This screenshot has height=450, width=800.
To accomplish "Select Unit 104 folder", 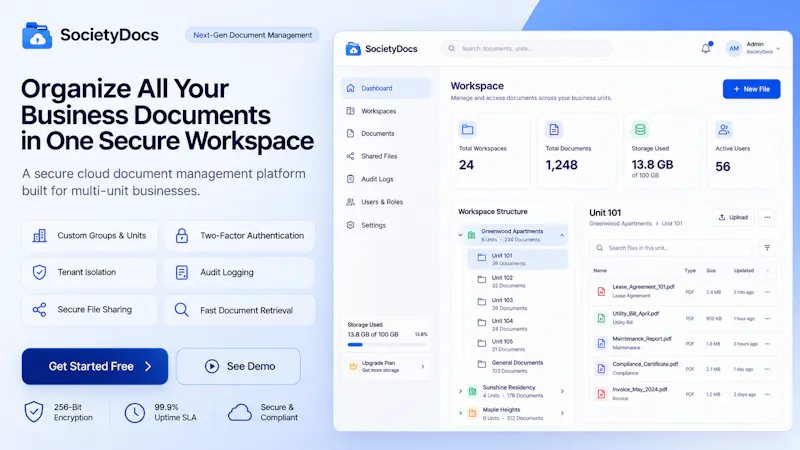I will 517,325.
